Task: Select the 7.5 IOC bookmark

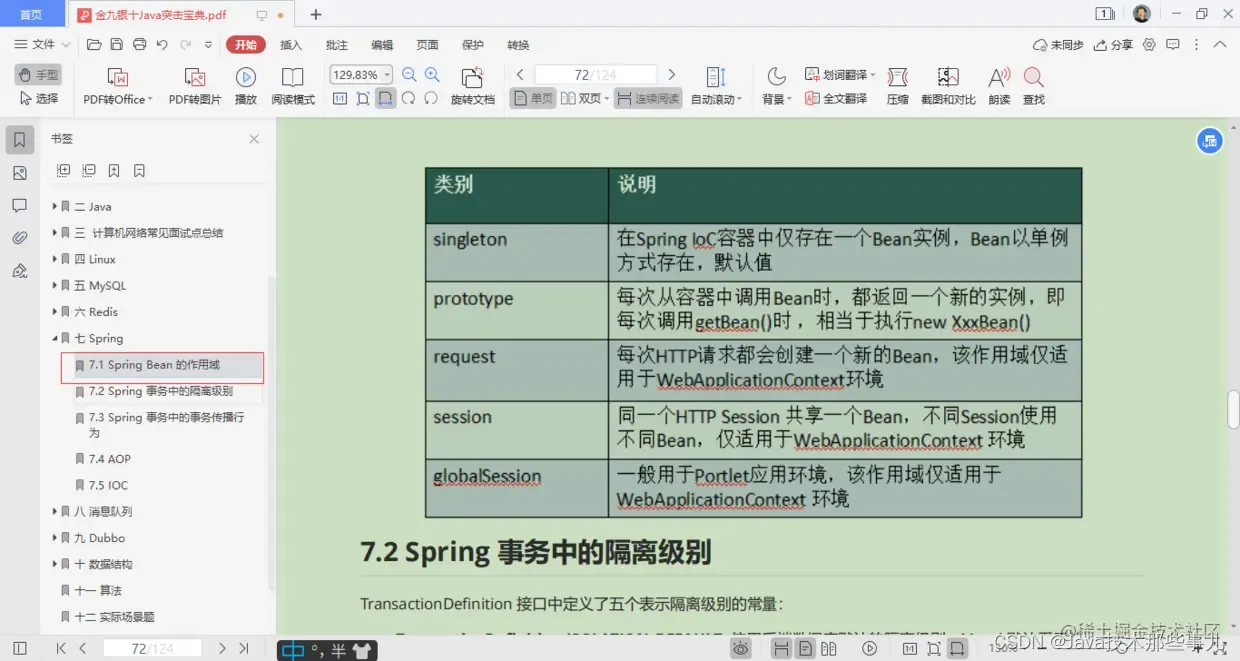Action: [x=108, y=486]
